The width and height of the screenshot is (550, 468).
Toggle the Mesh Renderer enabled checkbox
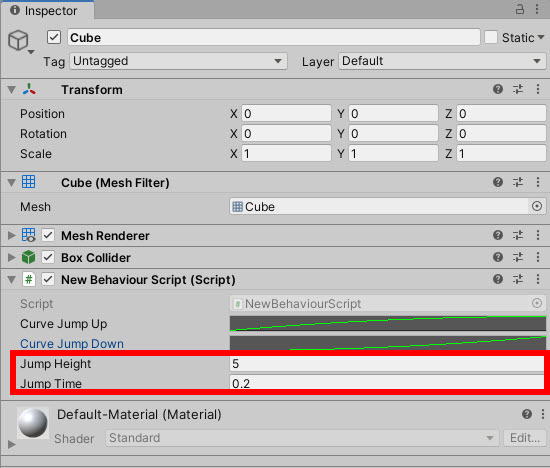48,235
